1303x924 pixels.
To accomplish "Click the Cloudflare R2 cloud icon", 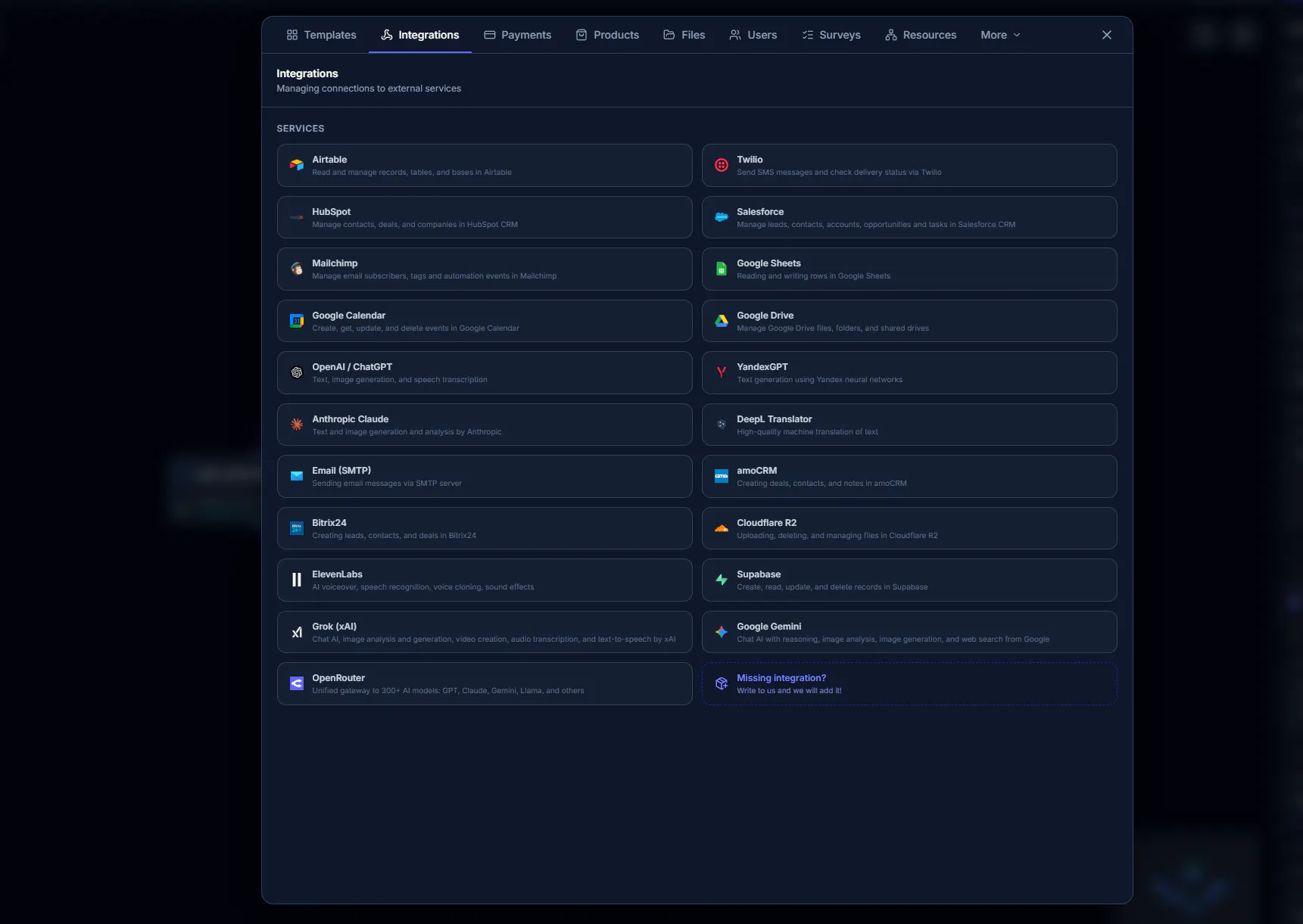I will [x=722, y=528].
